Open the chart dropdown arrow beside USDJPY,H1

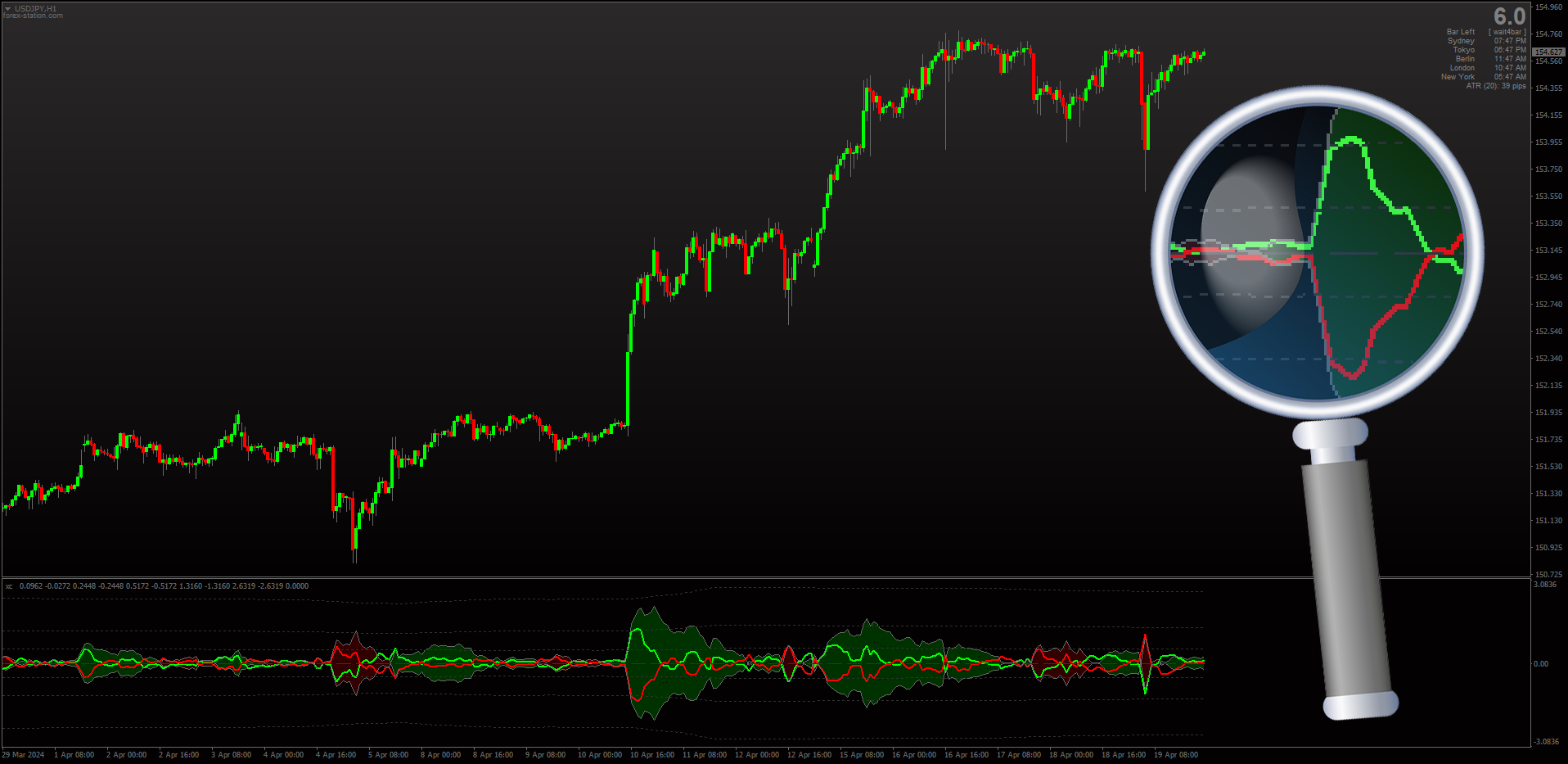[7, 8]
